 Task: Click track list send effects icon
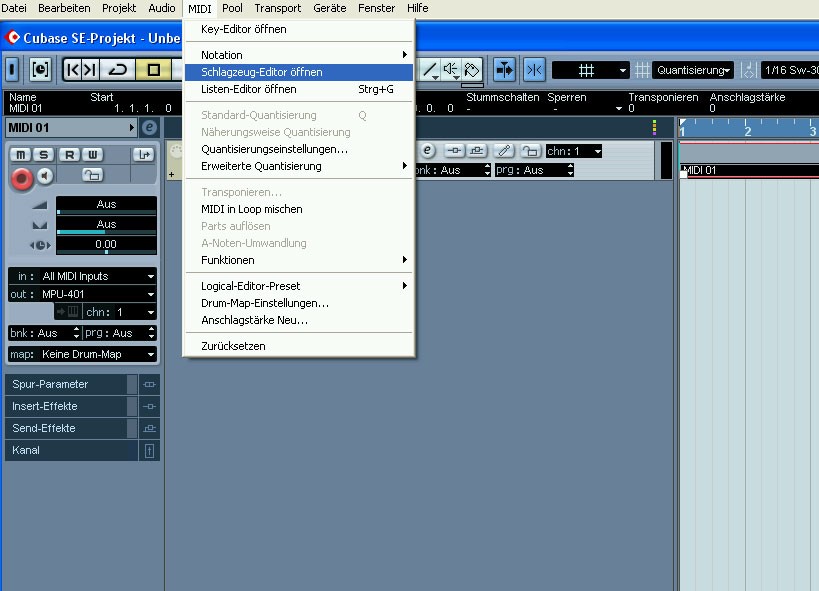pyautogui.click(x=476, y=150)
